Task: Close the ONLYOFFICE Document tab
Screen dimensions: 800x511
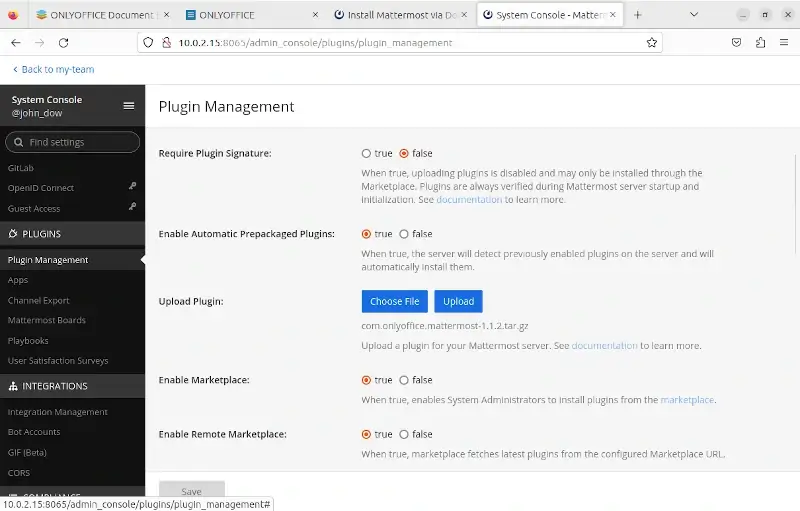Action: (x=167, y=15)
